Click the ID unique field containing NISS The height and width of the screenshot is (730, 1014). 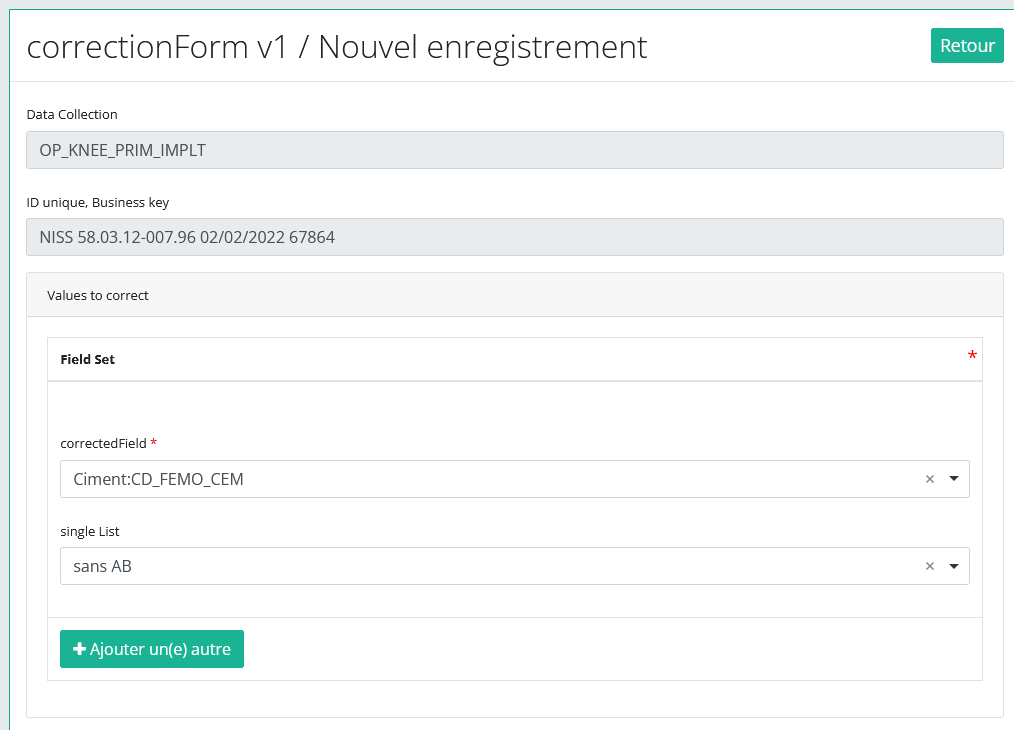[514, 237]
